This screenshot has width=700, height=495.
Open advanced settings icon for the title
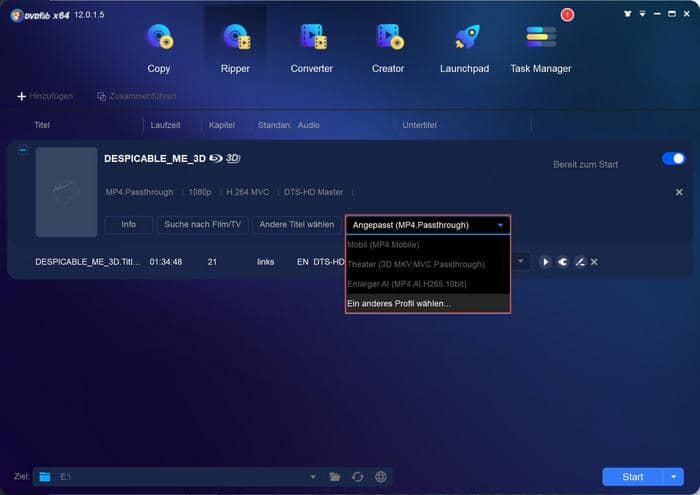(563, 262)
